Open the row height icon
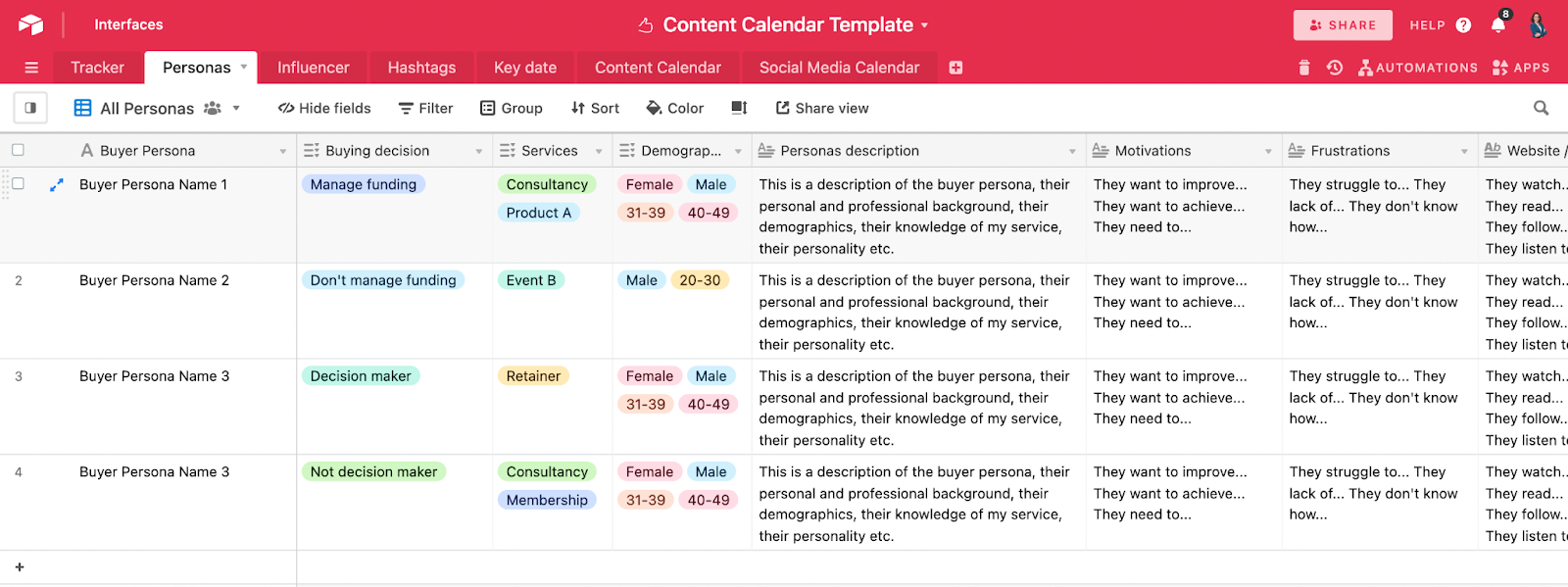Image resolution: width=1568 pixels, height=587 pixels. pos(739,108)
